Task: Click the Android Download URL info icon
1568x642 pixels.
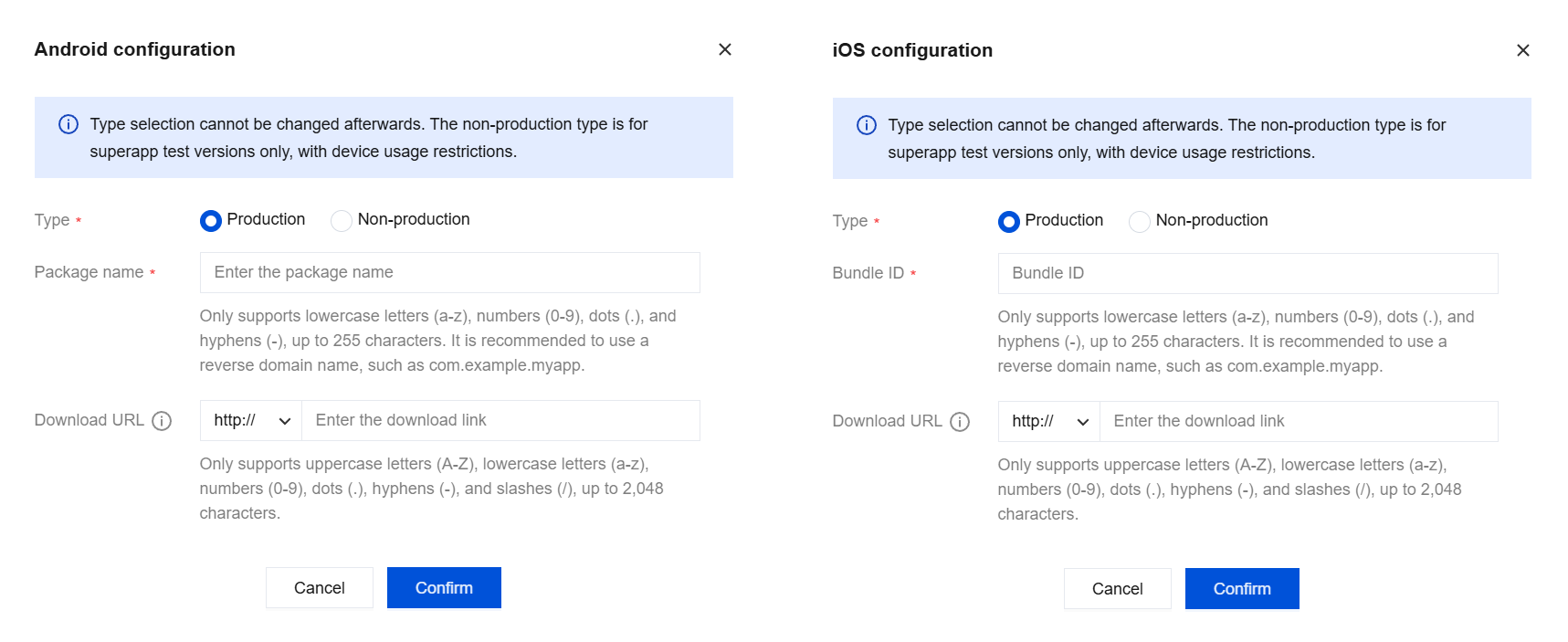Action: pos(162,421)
